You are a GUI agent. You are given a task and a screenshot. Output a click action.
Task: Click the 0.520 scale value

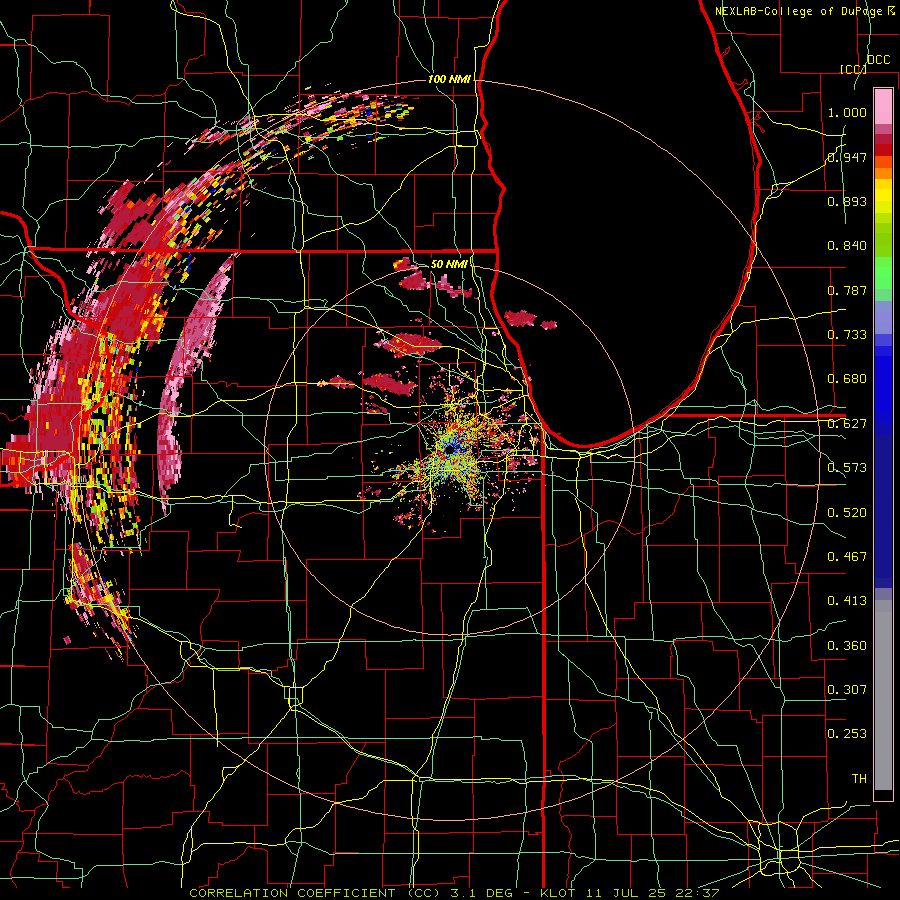point(847,513)
